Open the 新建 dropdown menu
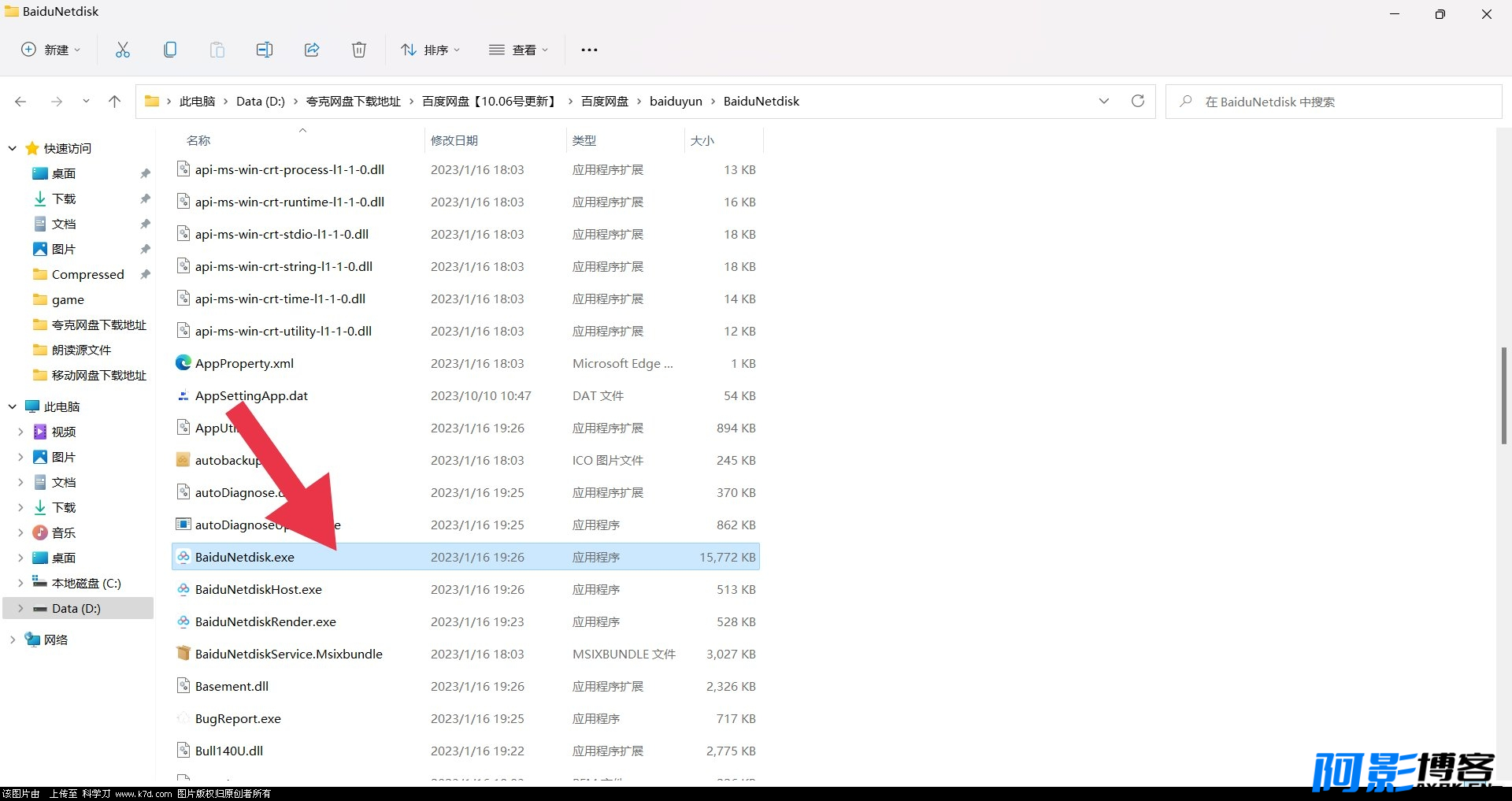This screenshot has width=1512, height=801. [50, 50]
